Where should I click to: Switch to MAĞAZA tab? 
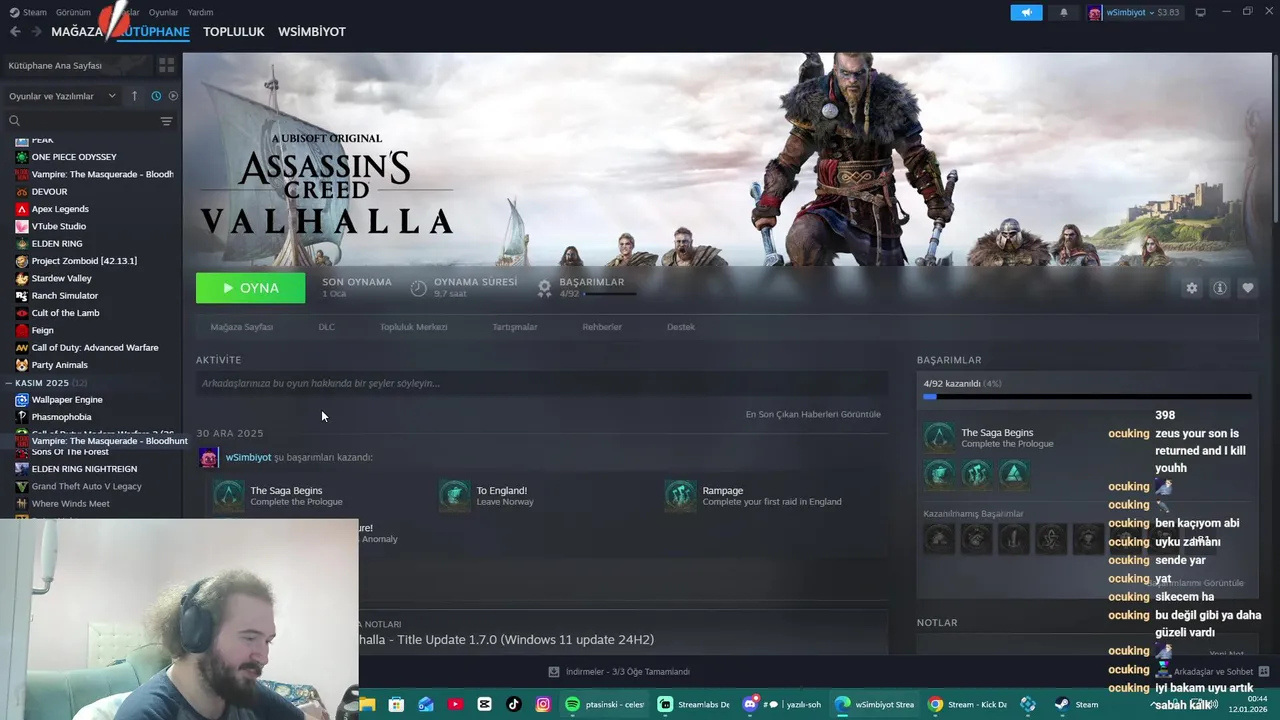[77, 32]
